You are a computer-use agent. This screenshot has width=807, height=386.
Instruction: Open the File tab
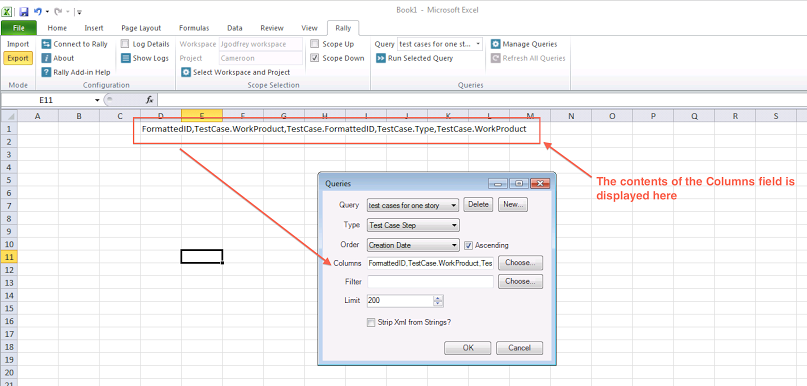point(19,28)
